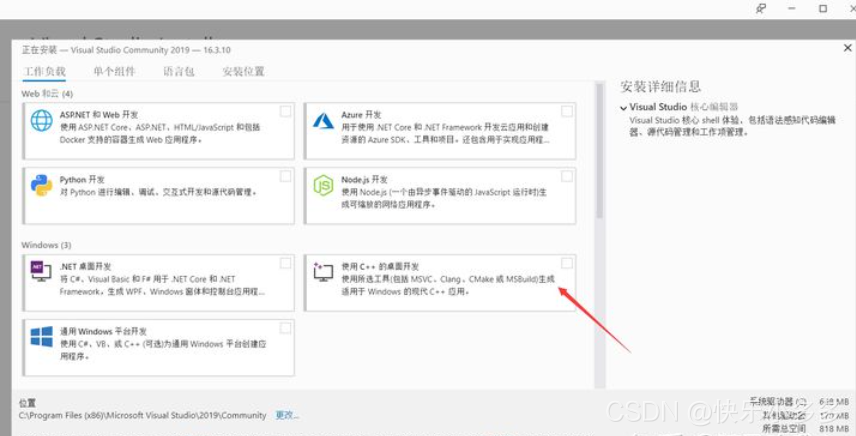Open the 语言包 tab
This screenshot has height=436, width=856.
[179, 71]
